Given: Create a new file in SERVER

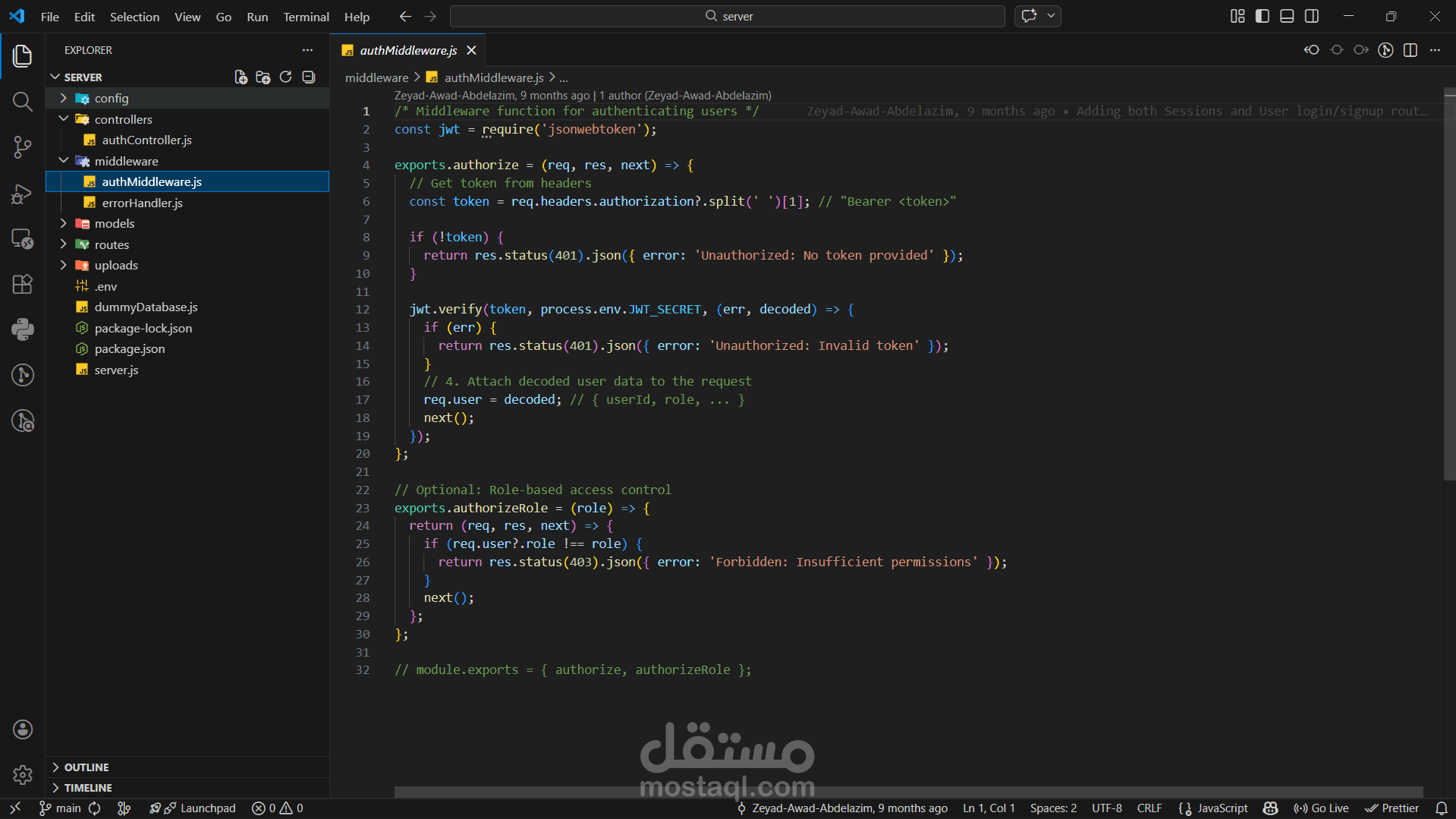Looking at the screenshot, I should click(241, 77).
